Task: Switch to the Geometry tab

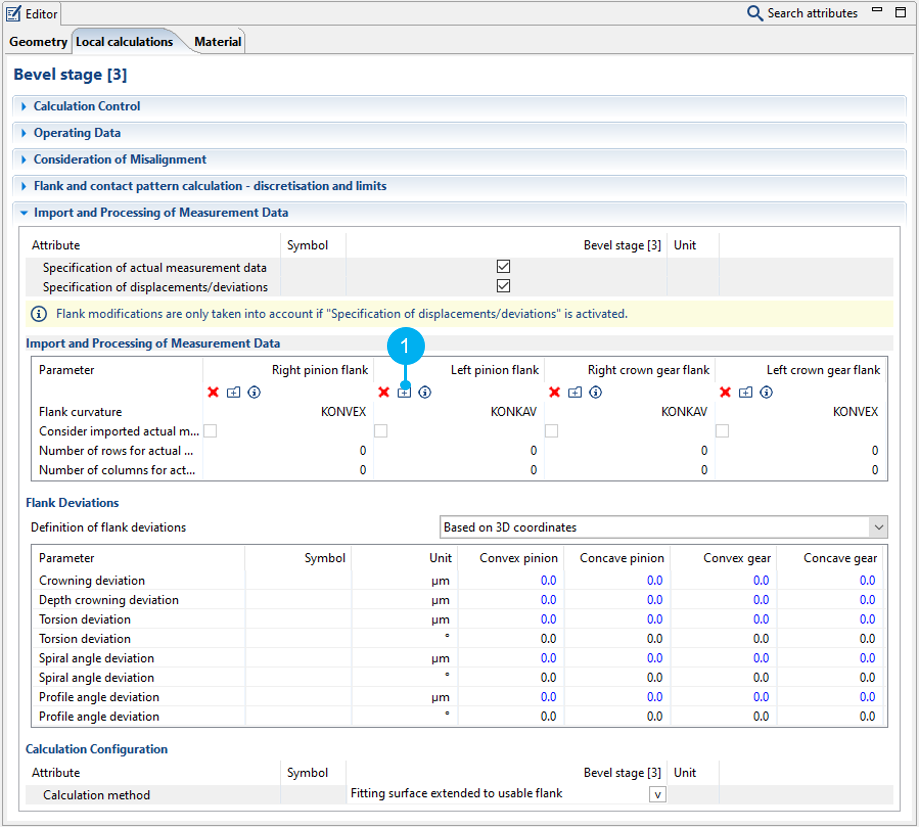Action: pyautogui.click(x=37, y=41)
